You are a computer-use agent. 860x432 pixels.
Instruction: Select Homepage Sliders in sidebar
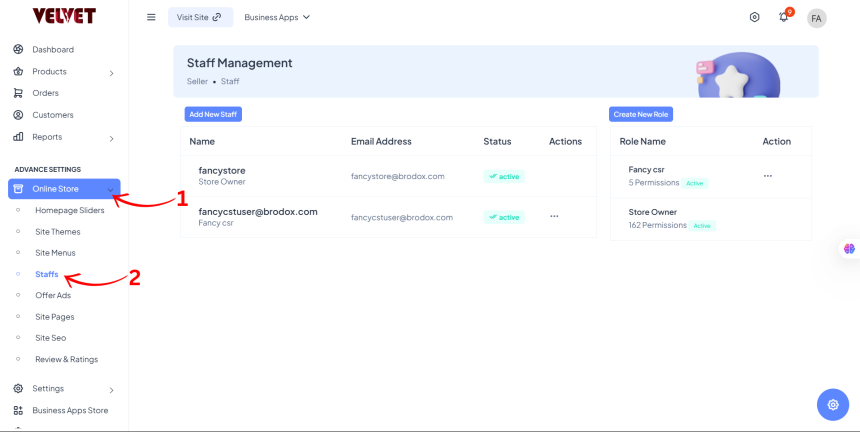point(69,210)
